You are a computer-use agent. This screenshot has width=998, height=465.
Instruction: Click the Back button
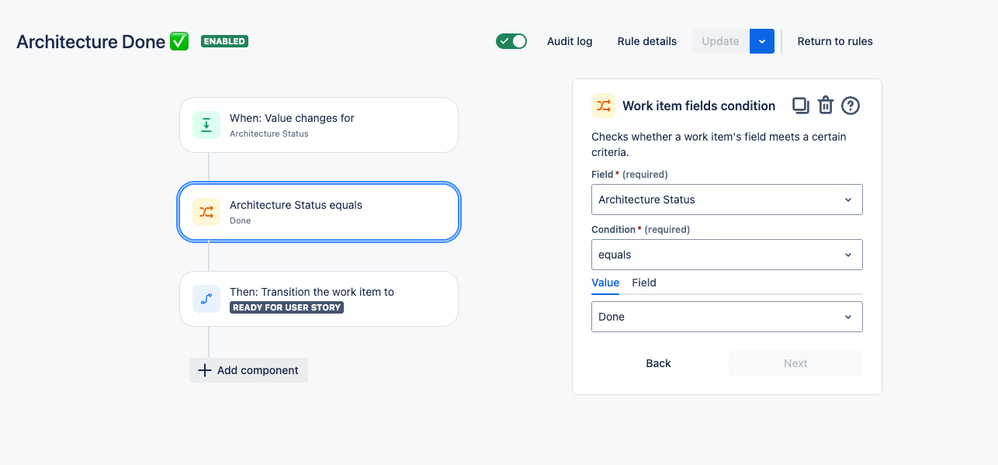coord(658,363)
